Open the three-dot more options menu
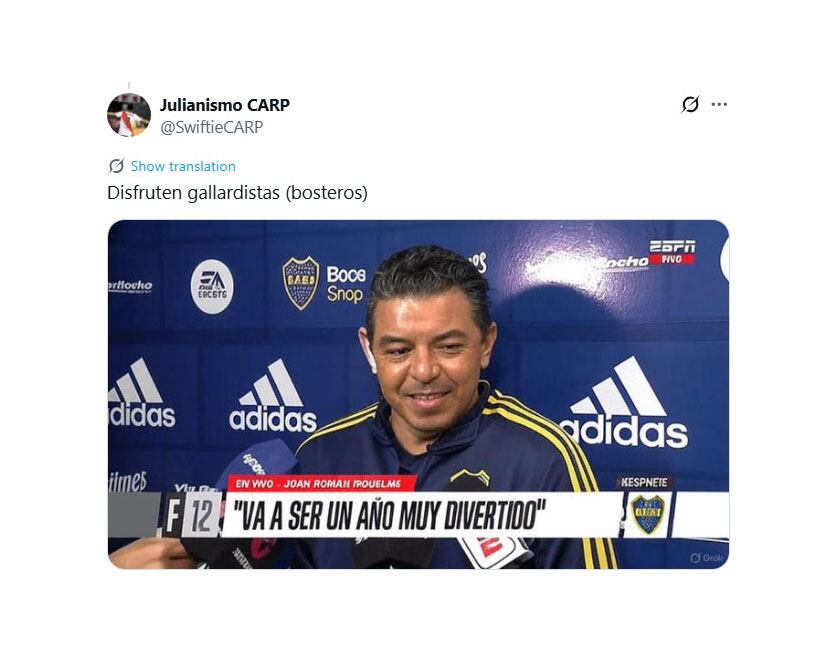The height and width of the screenshot is (656, 835). pos(719,104)
